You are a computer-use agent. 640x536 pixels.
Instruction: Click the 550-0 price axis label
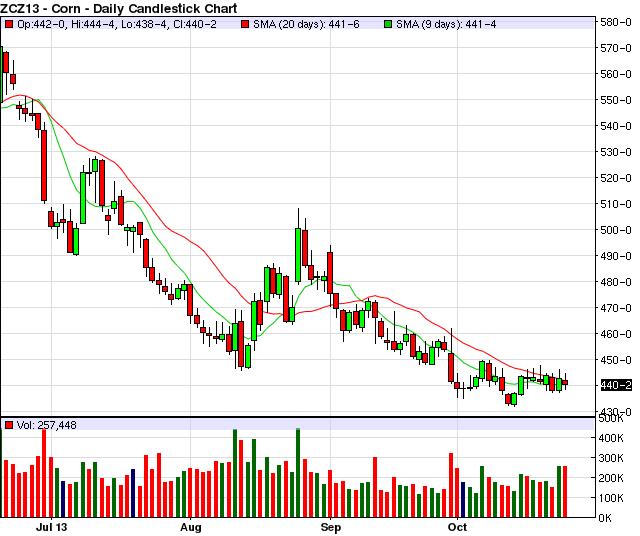pyautogui.click(x=616, y=100)
